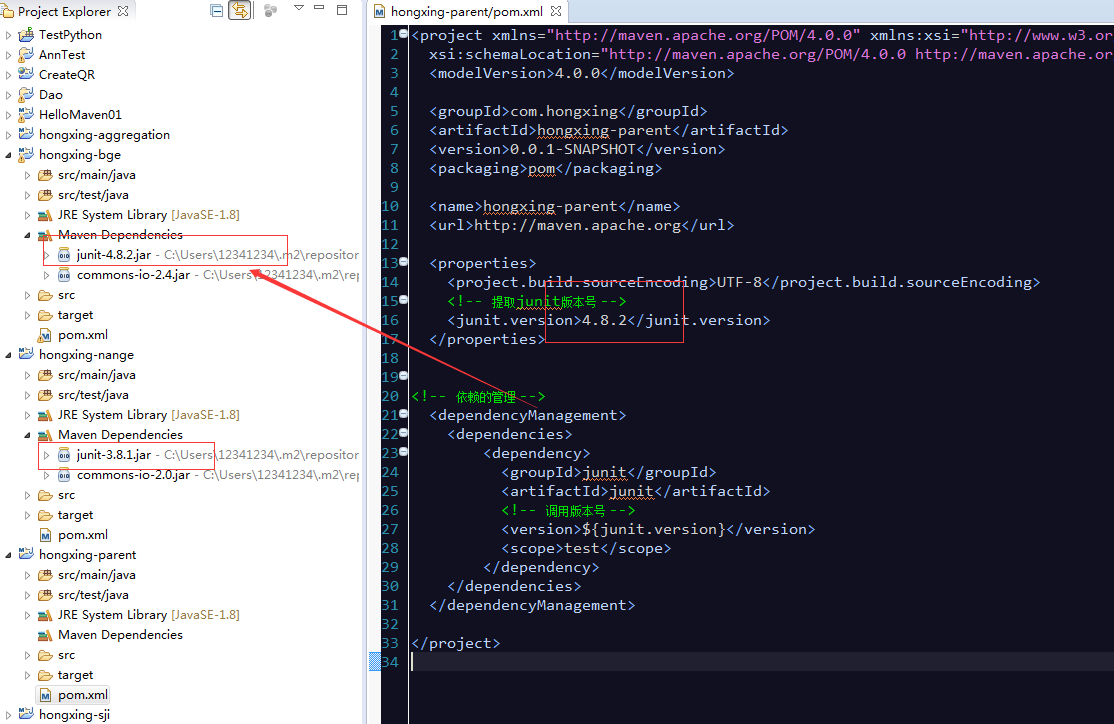Image resolution: width=1114 pixels, height=724 pixels.
Task: Expand the HelloMaven01 project
Action: [9, 114]
